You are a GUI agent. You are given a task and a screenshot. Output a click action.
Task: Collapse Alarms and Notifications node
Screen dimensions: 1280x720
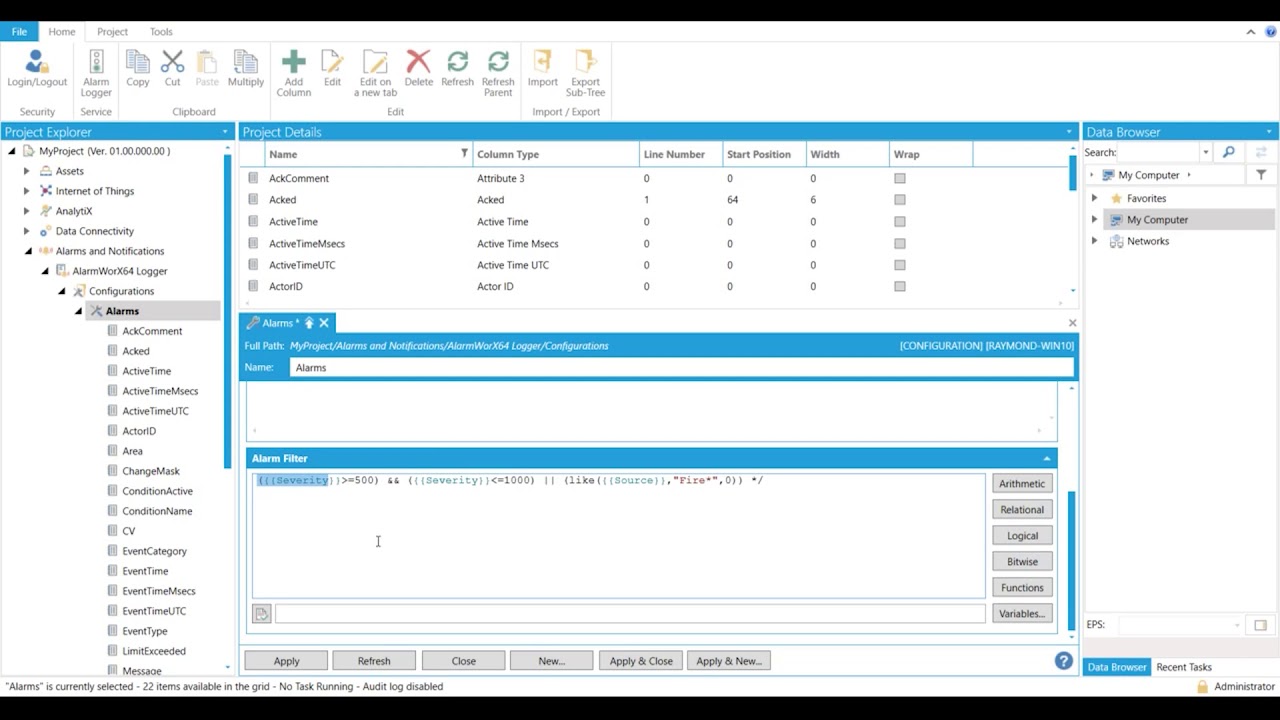tap(28, 251)
